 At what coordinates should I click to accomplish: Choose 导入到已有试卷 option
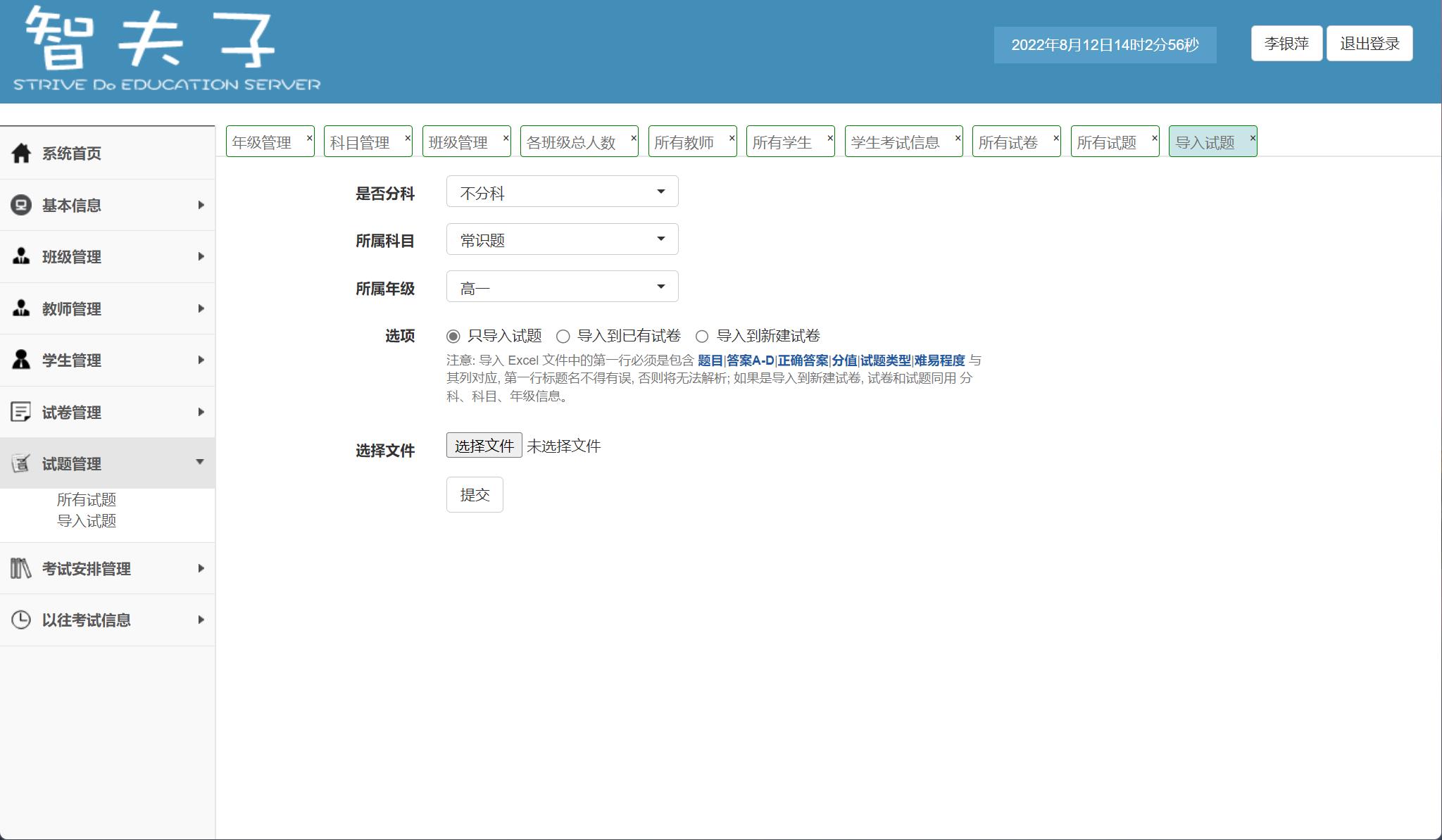tap(563, 337)
